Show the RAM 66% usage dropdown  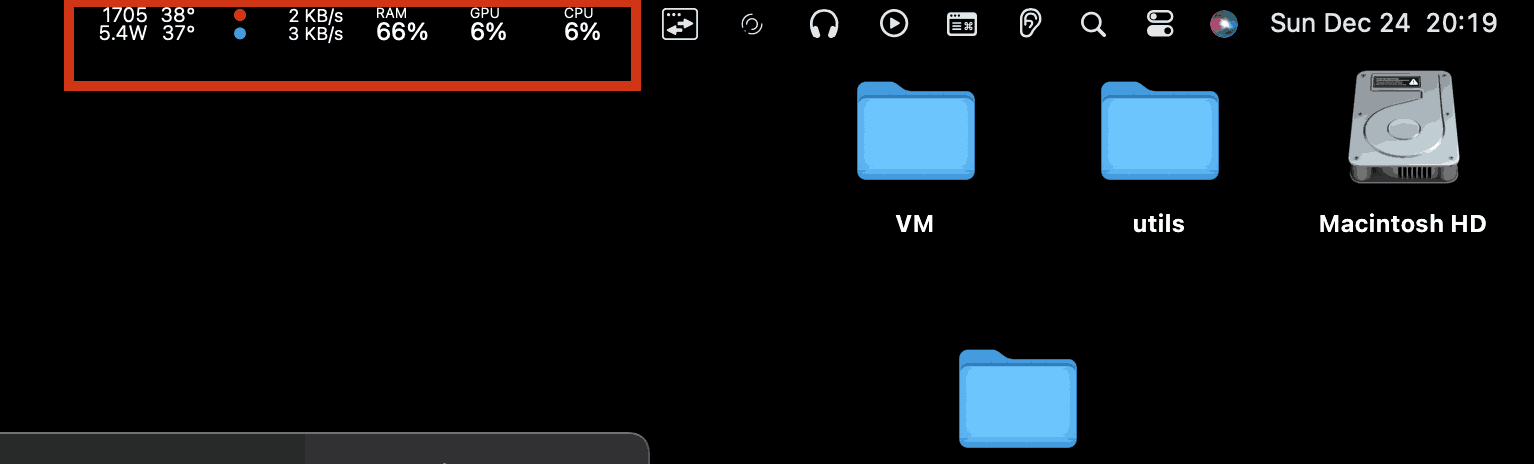402,25
